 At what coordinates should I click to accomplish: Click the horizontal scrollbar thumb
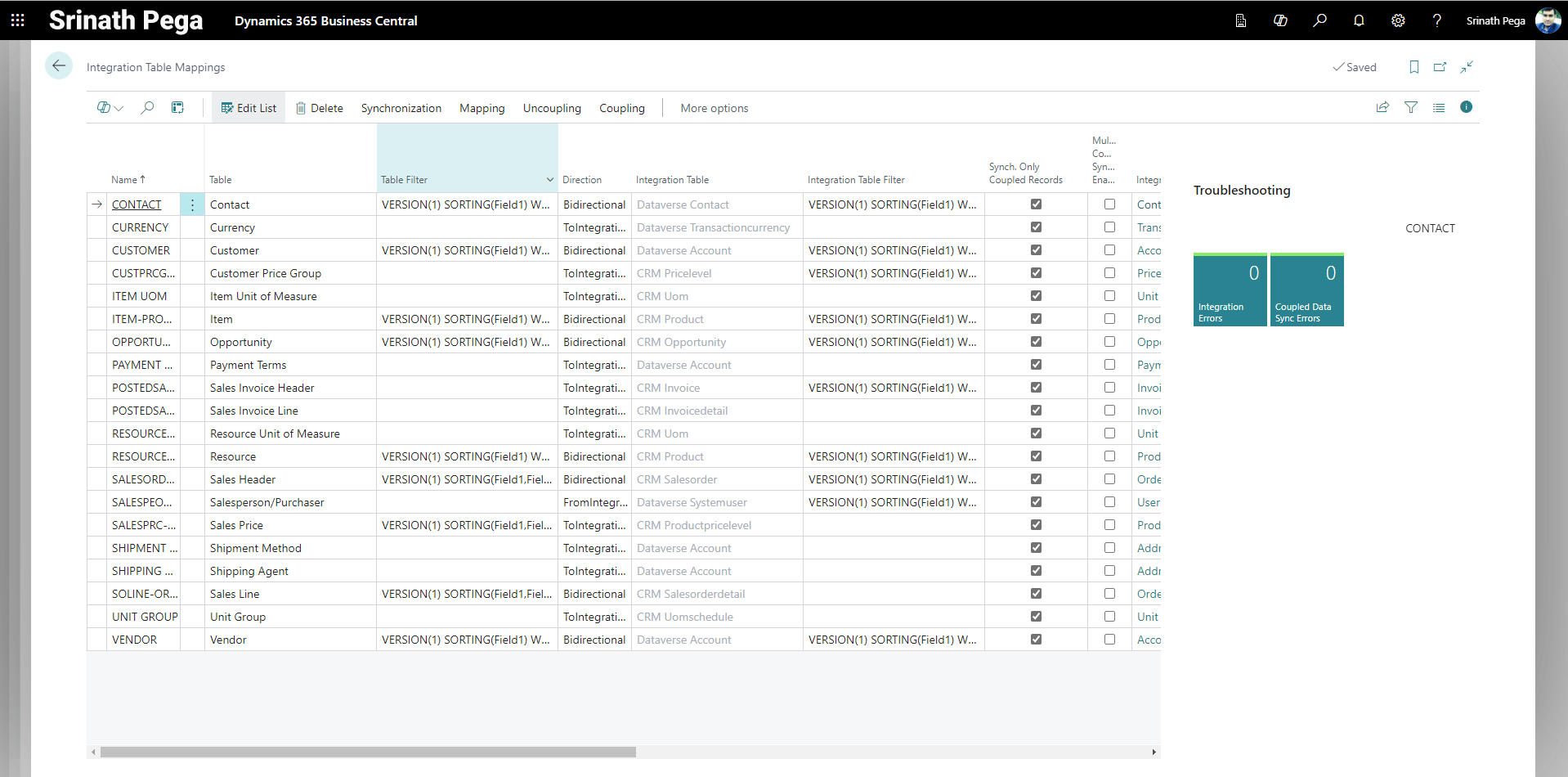click(368, 752)
